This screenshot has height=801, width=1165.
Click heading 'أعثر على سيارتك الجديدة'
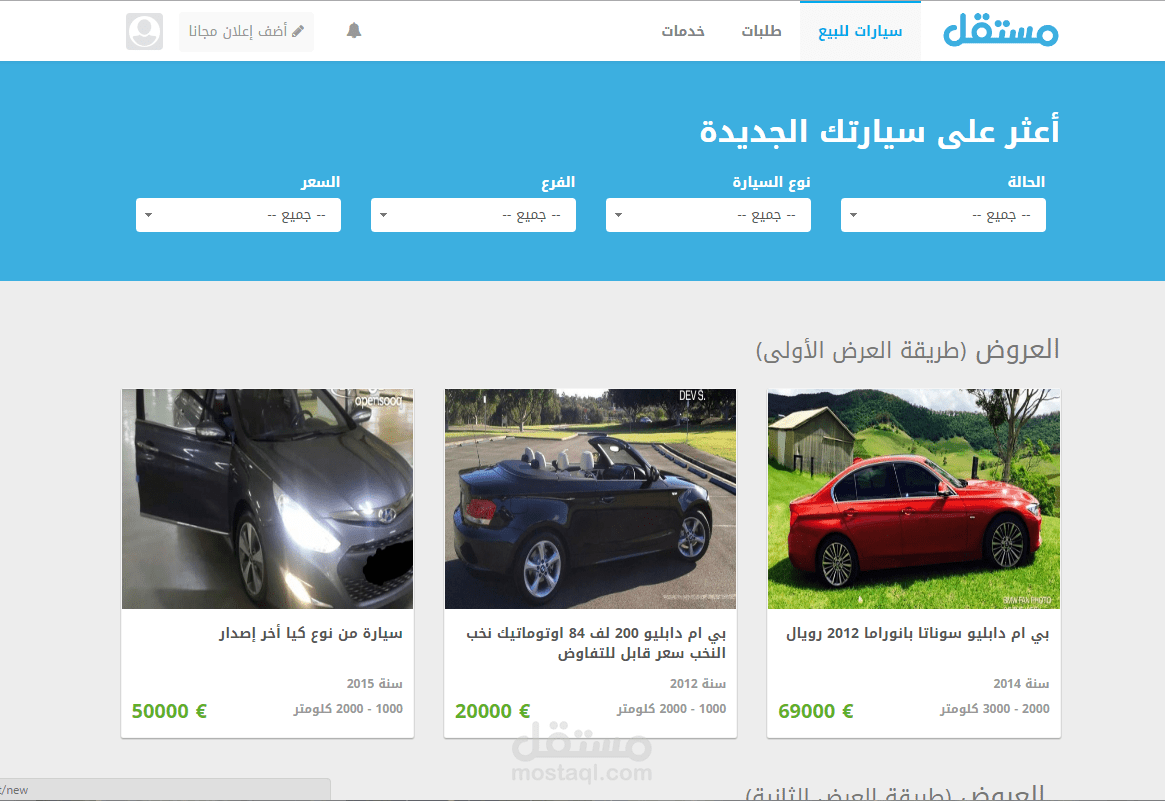(x=880, y=132)
